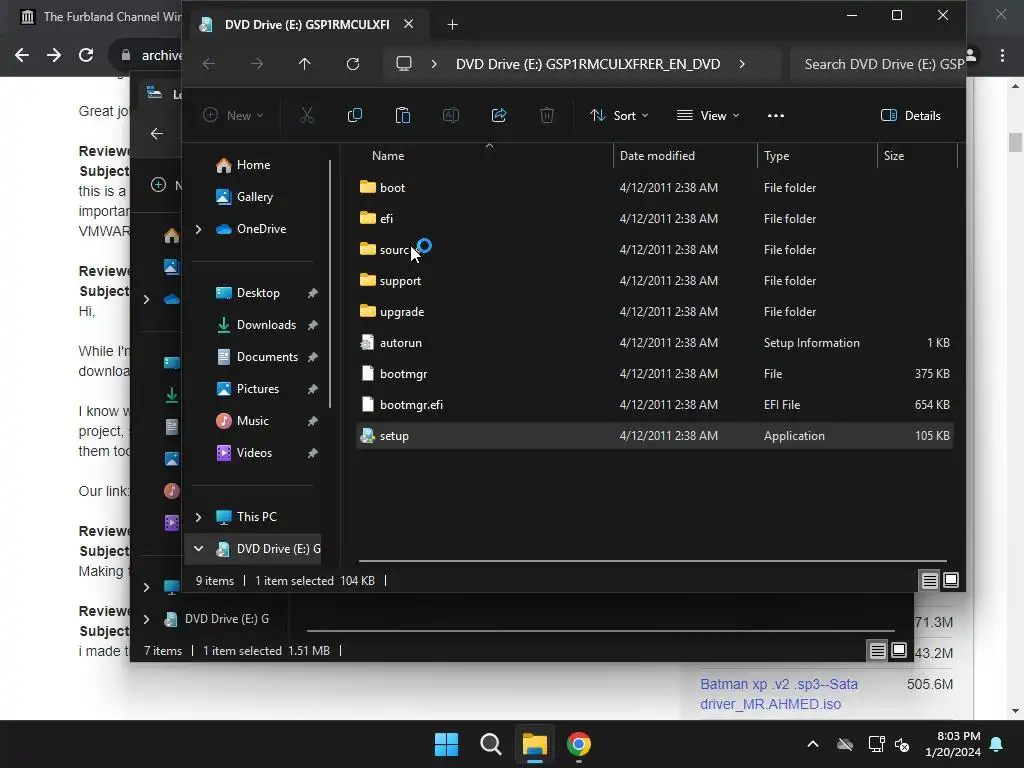Click the Rename icon in toolbar
The width and height of the screenshot is (1024, 768).
click(x=451, y=116)
